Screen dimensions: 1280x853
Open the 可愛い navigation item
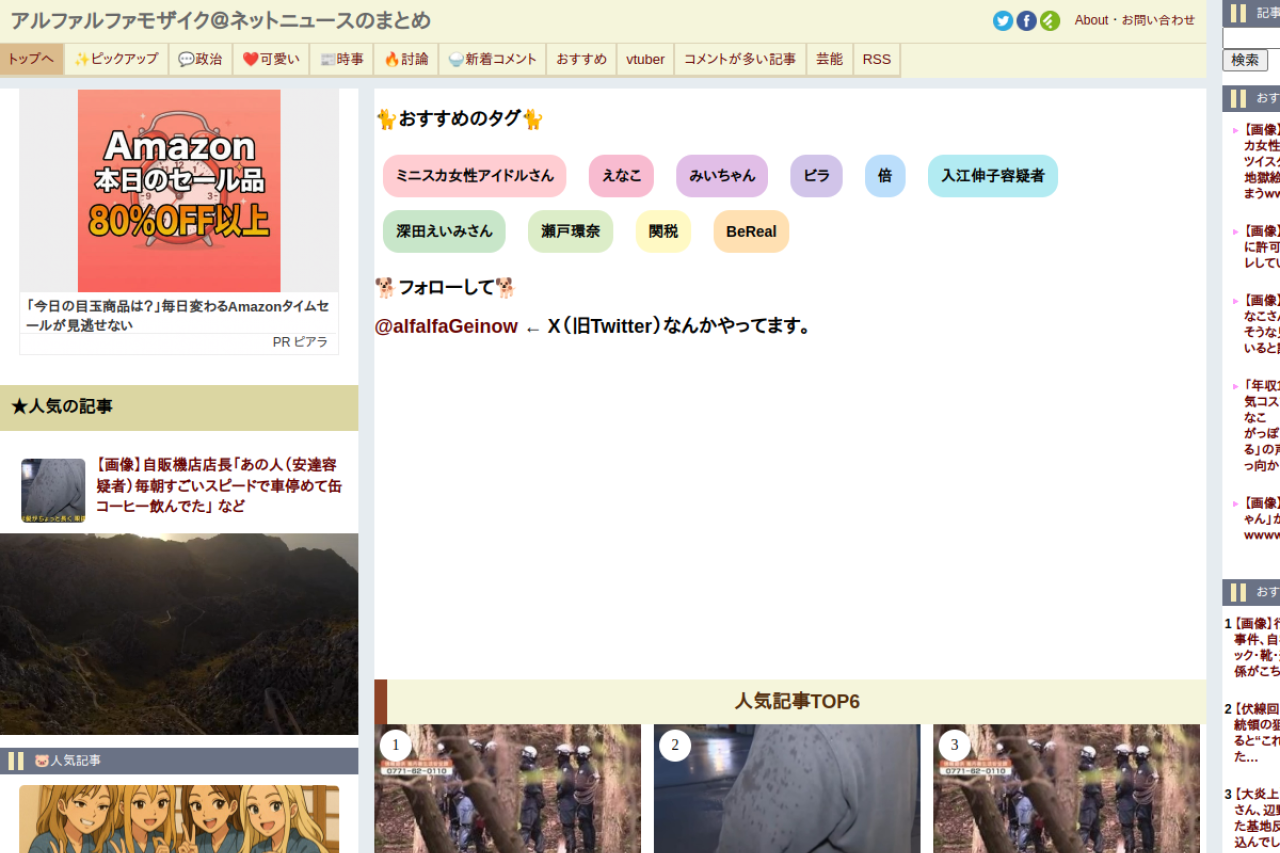(271, 60)
